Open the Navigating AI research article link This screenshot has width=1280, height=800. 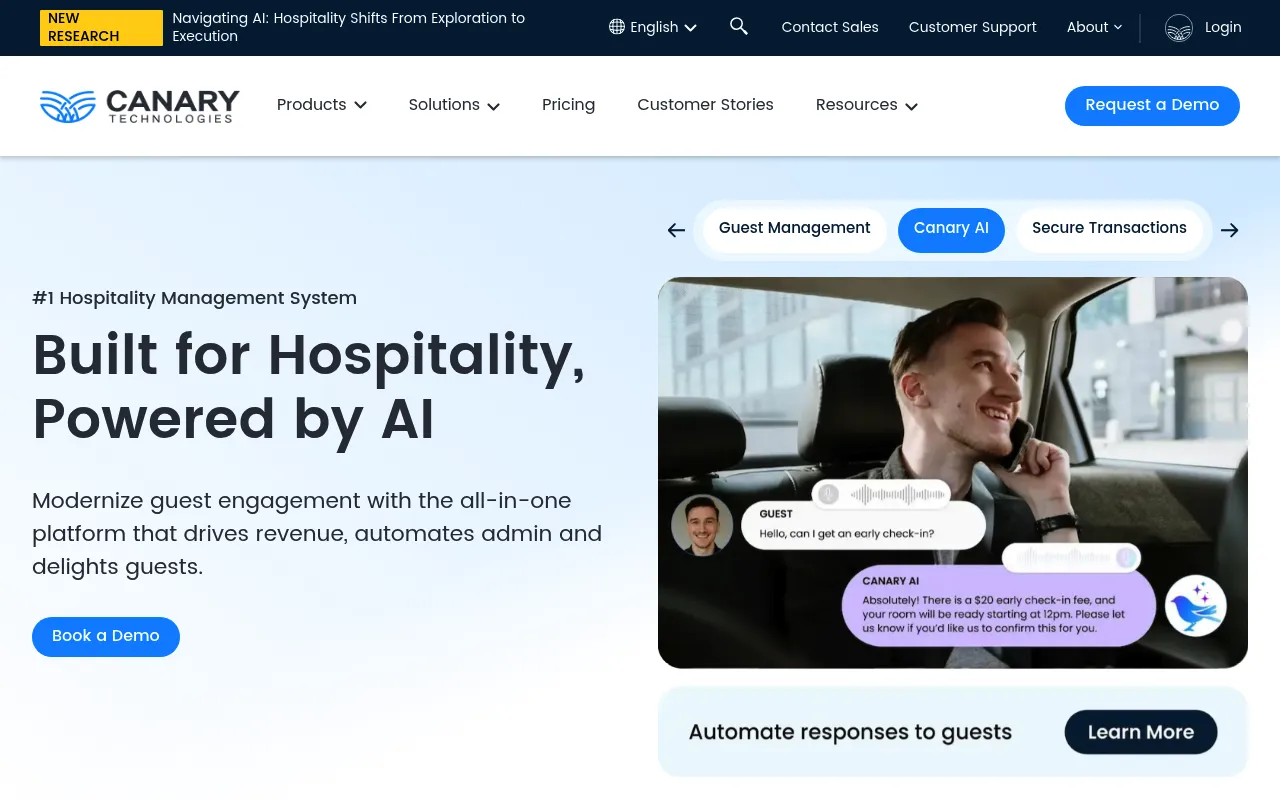pyautogui.click(x=348, y=27)
